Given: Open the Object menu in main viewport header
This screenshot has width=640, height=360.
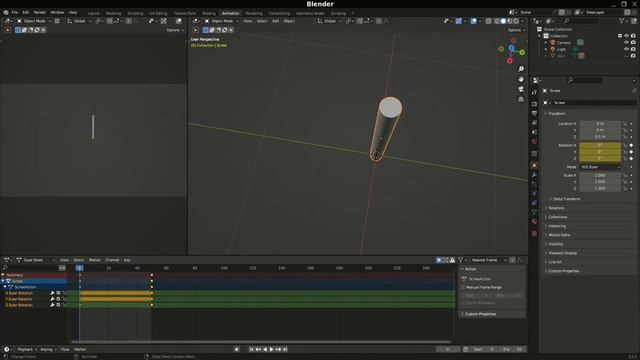Looking at the screenshot, I should coord(289,21).
